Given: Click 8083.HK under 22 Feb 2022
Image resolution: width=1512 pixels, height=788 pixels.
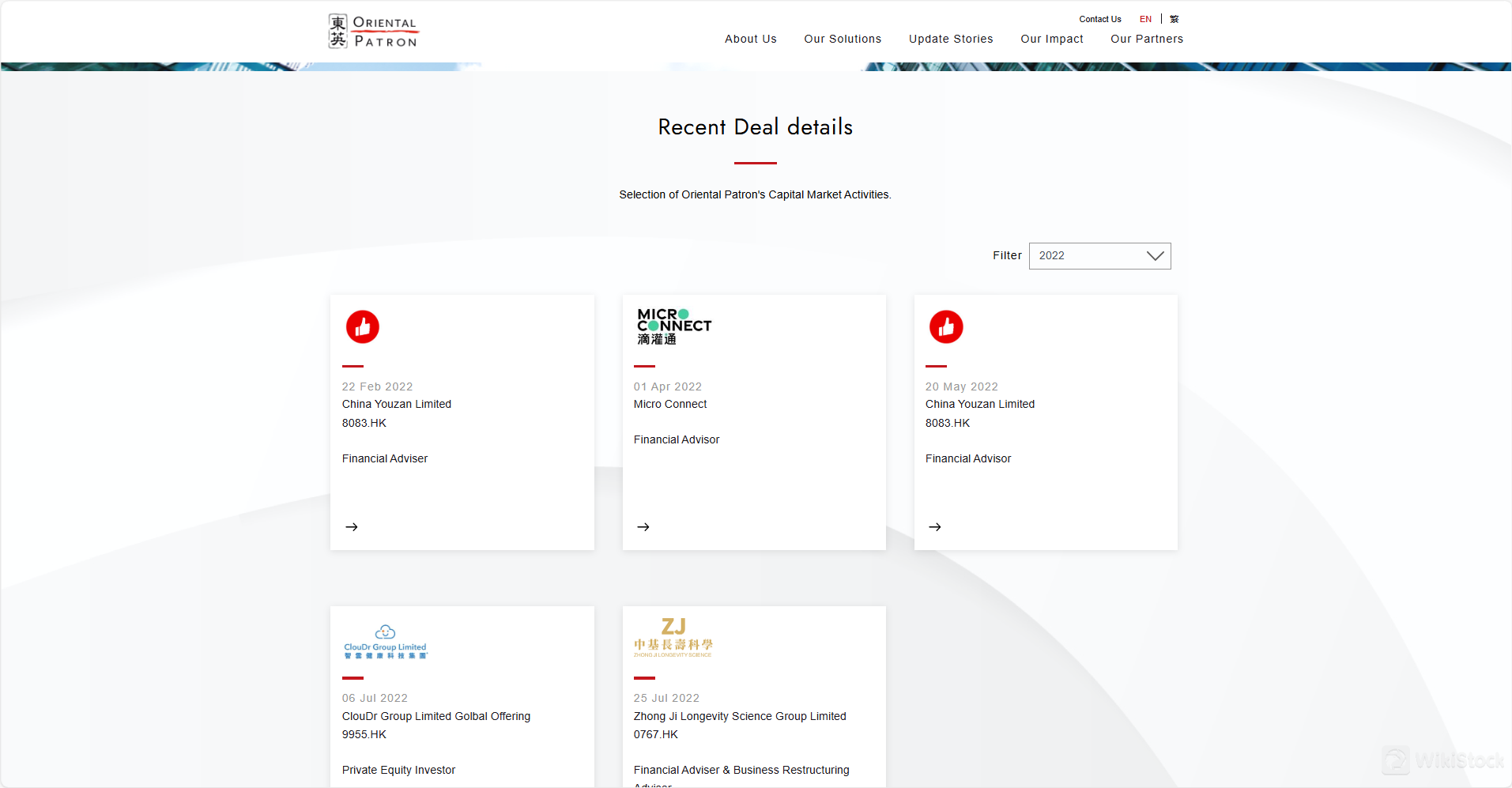Looking at the screenshot, I should tap(364, 423).
